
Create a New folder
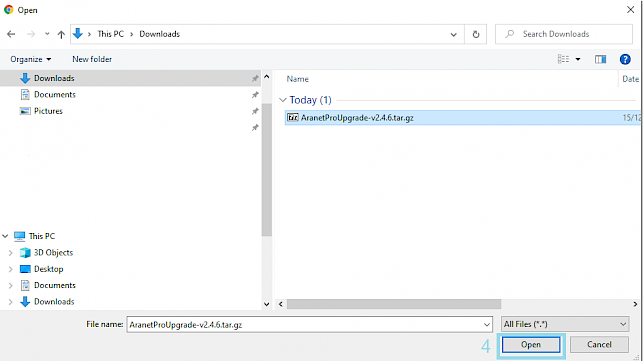pos(92,59)
